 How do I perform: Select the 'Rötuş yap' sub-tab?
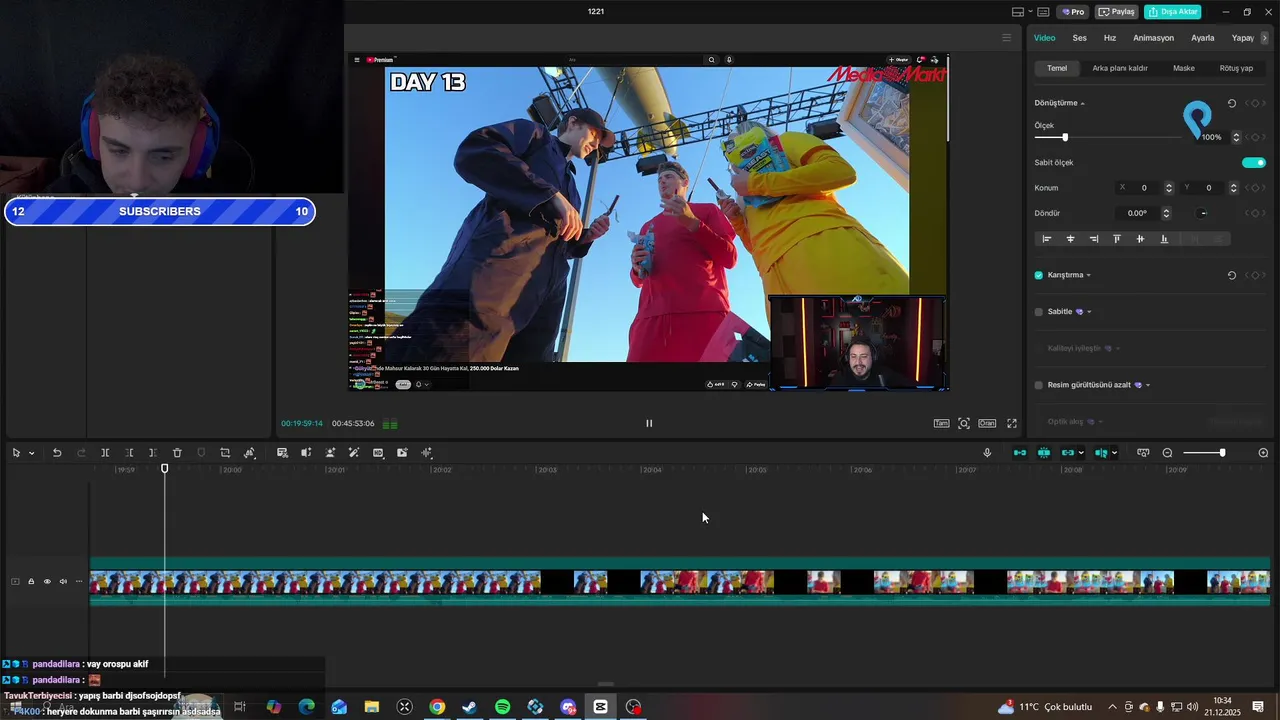point(1236,68)
